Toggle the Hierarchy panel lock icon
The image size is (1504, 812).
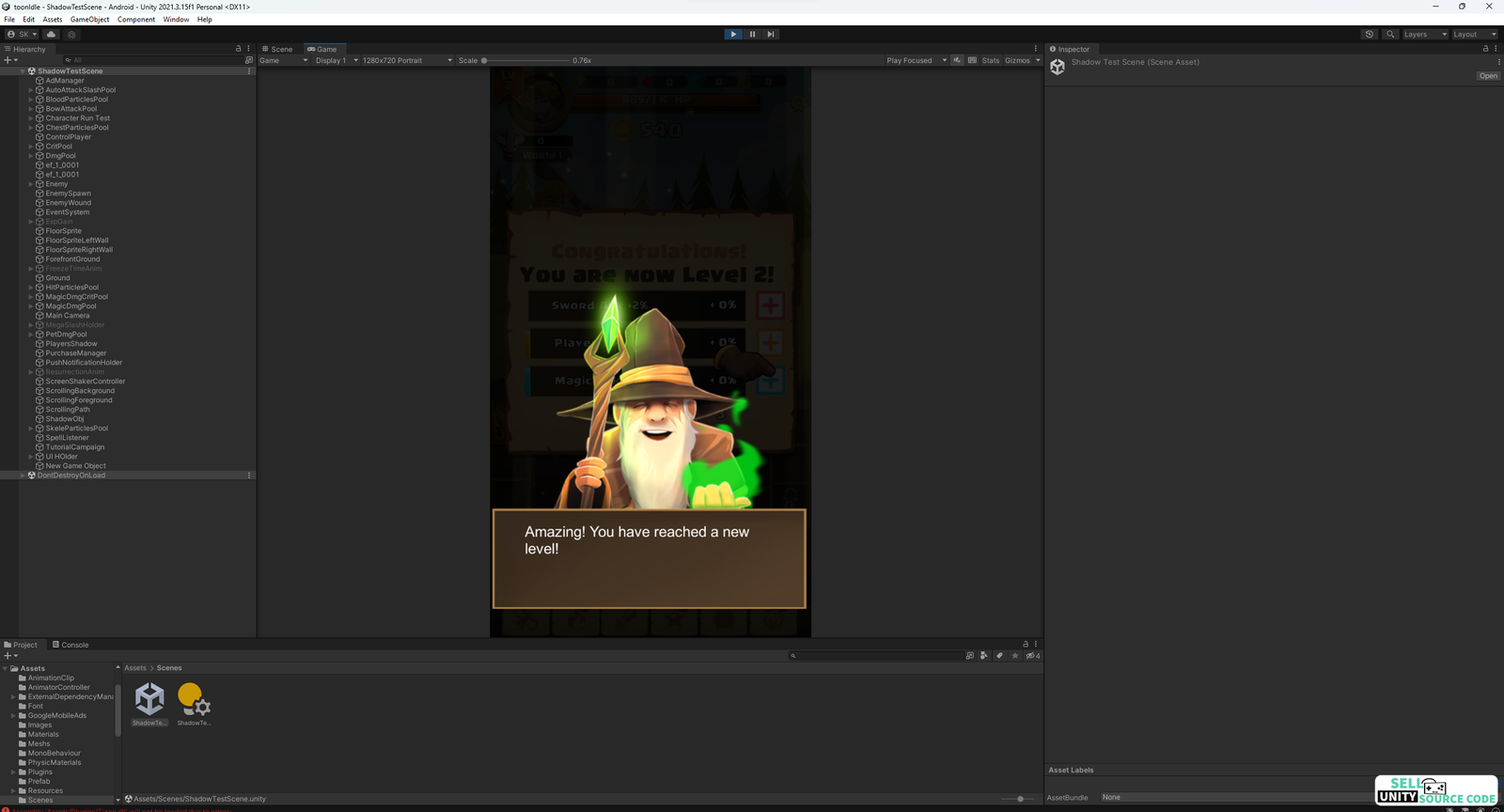[238, 49]
